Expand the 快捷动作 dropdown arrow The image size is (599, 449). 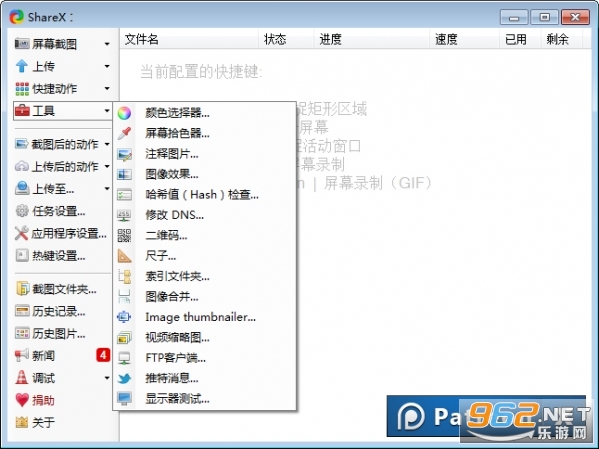pyautogui.click(x=107, y=89)
